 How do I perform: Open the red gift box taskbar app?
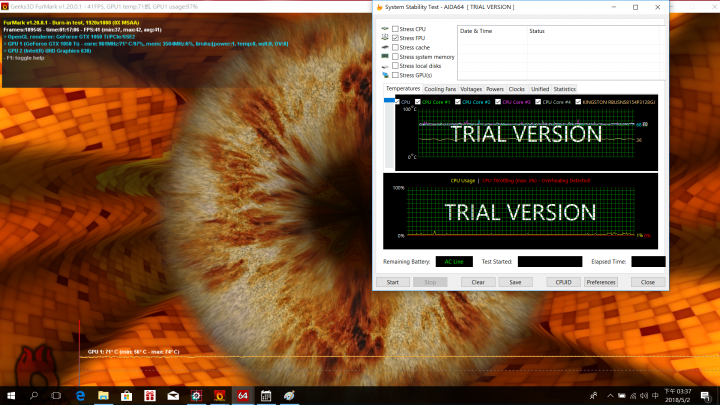coord(150,395)
